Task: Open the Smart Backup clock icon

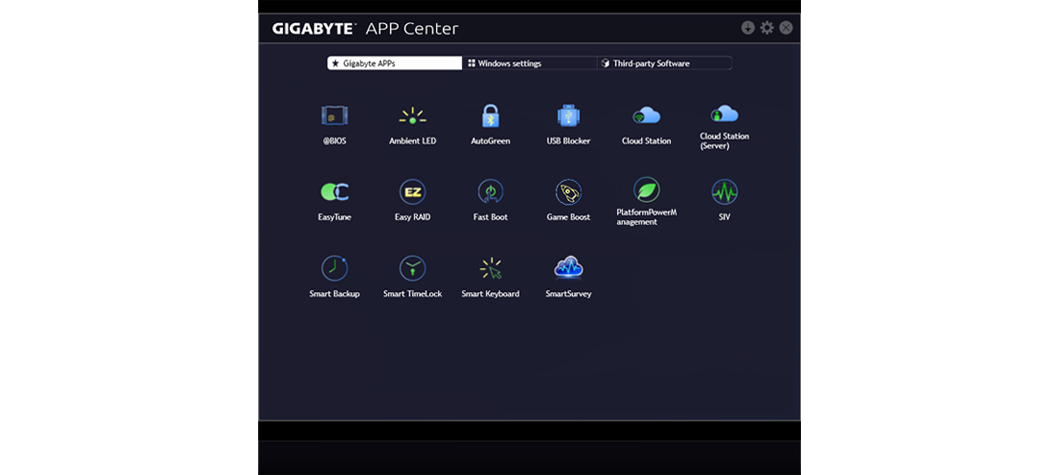Action: click(335, 268)
